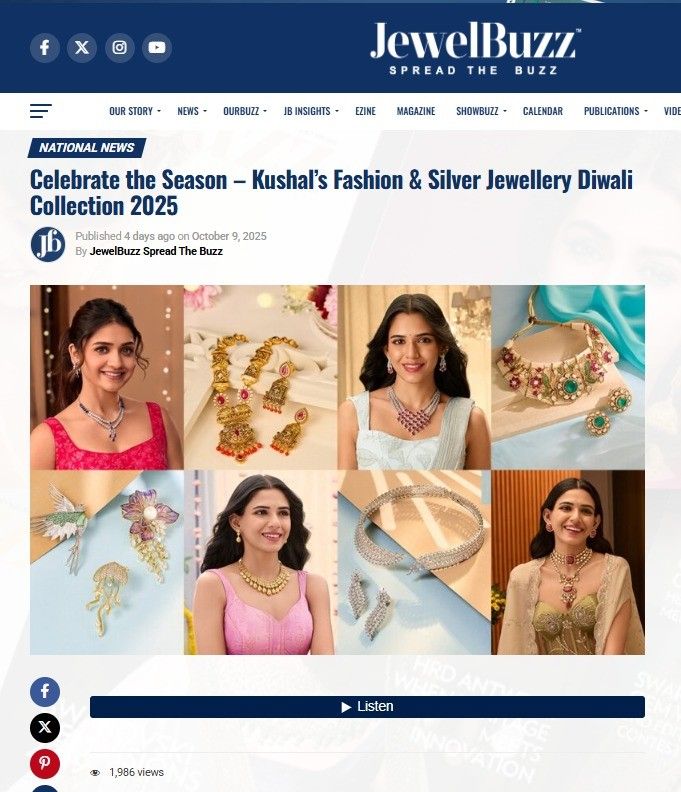Visit Instagram via header icon

click(120, 47)
